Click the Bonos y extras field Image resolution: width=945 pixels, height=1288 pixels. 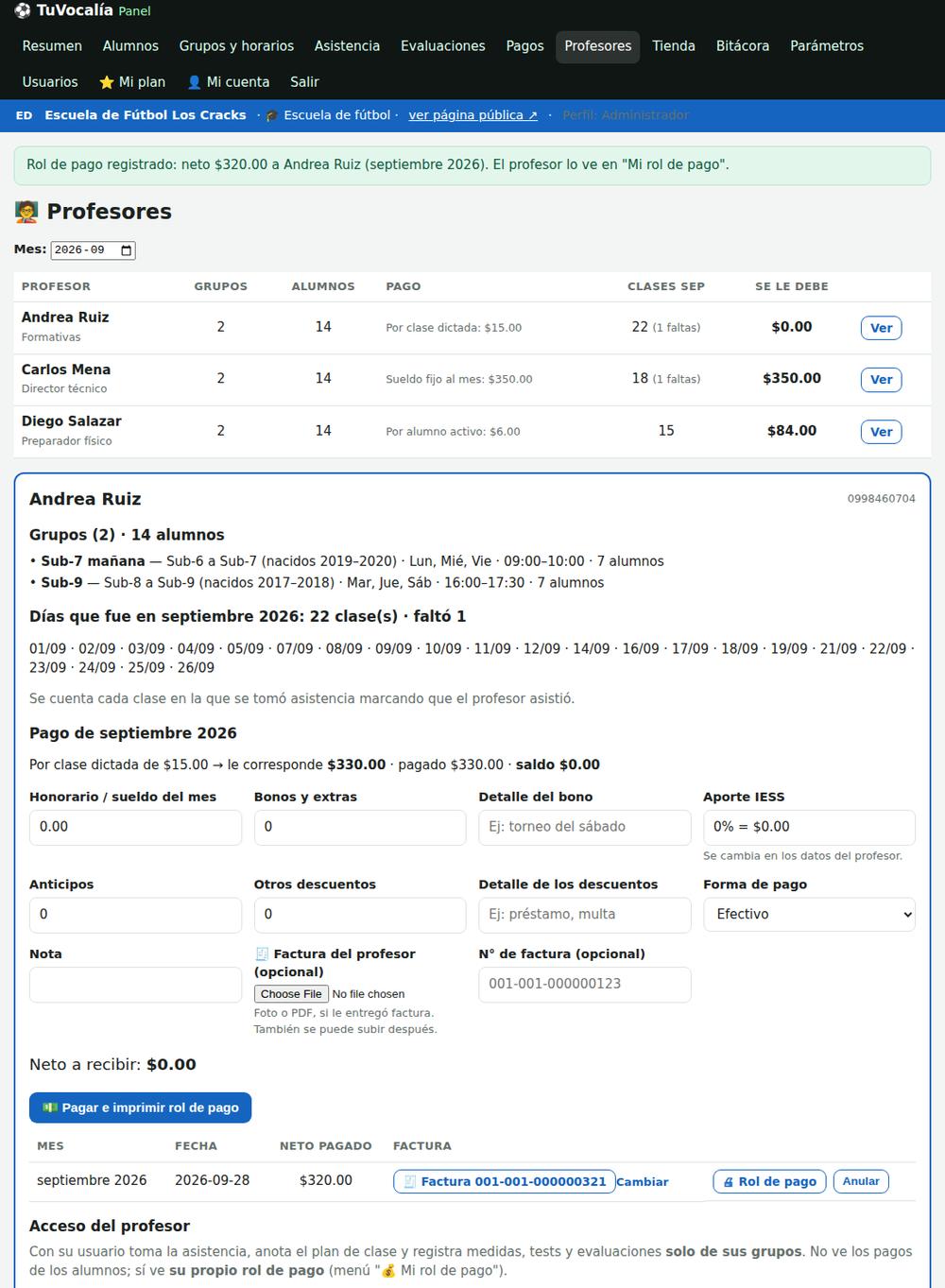(360, 827)
